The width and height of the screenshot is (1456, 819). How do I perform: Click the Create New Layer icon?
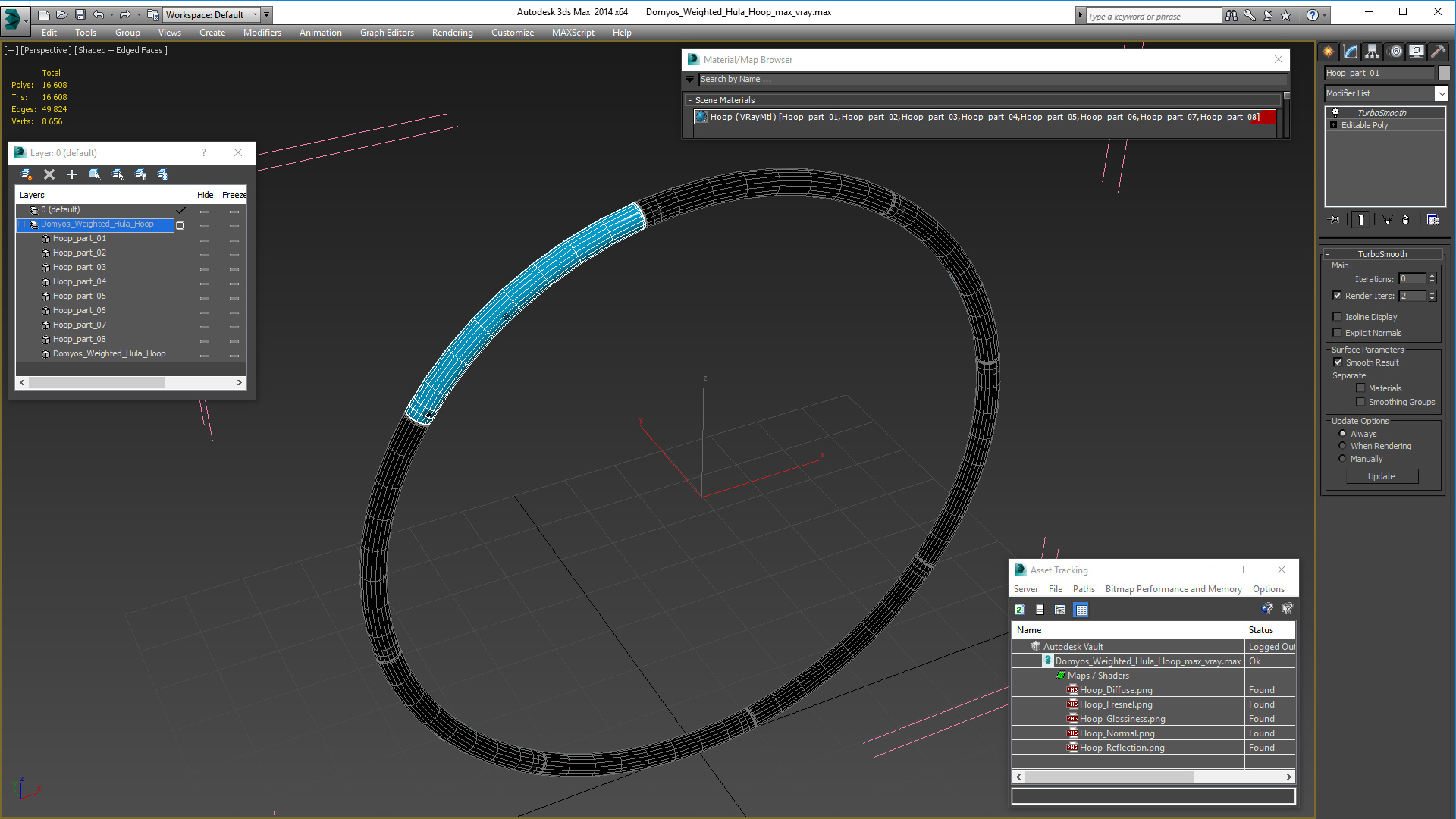(27, 174)
